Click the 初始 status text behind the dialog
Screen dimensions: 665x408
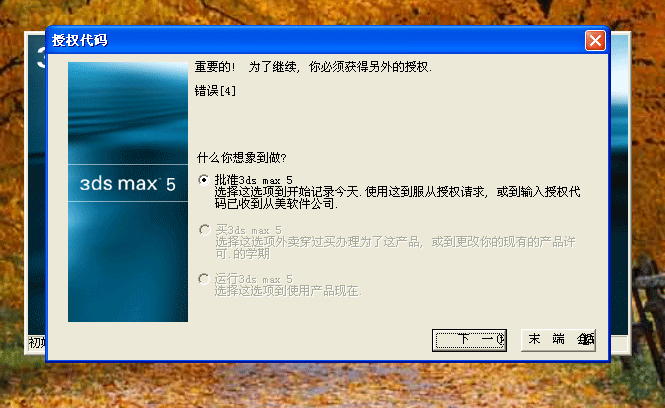coord(37,342)
